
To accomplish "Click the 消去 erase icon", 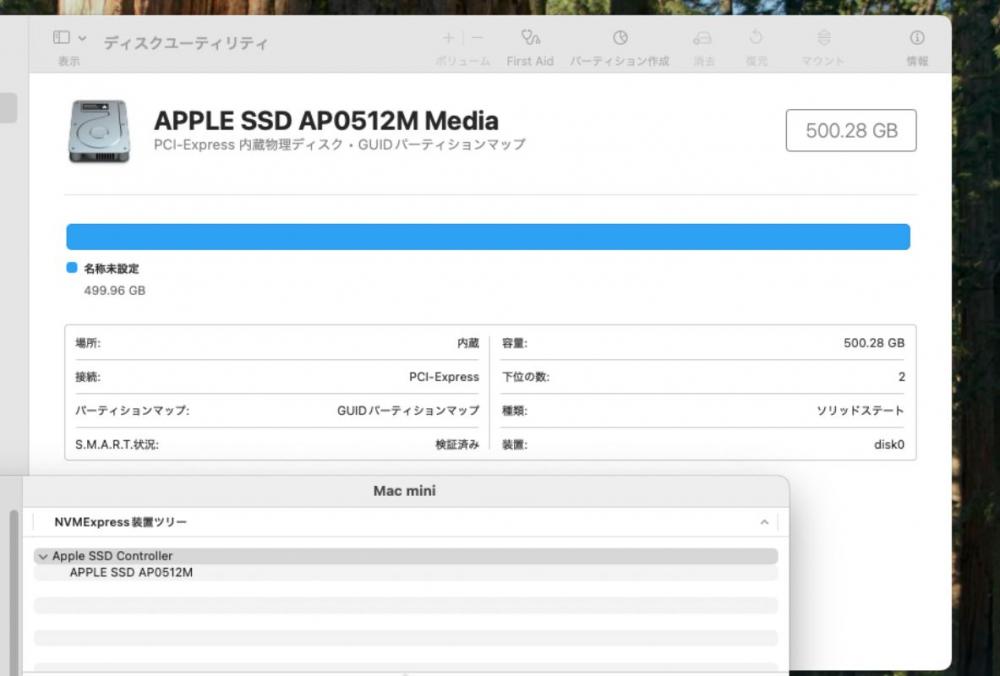I will tap(702, 38).
